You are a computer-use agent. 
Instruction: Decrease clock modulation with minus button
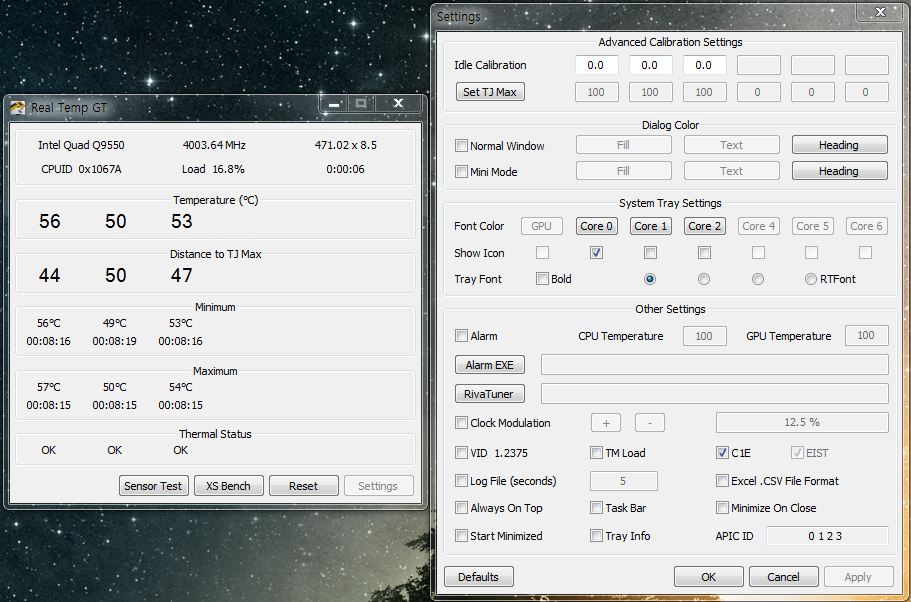650,423
